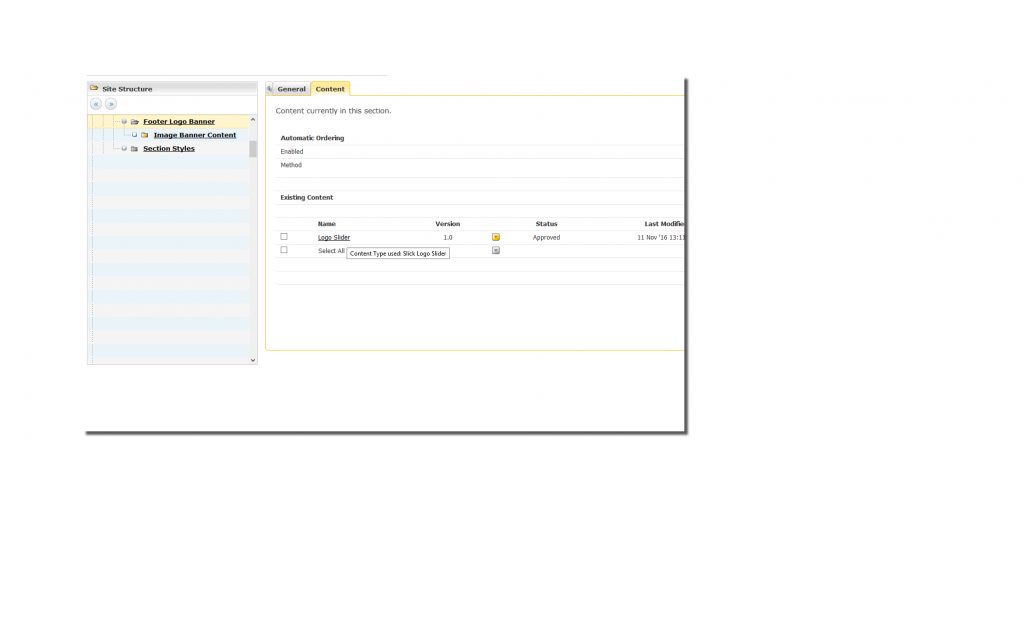Switch to the General tab
The width and height of the screenshot is (1024, 624).
click(x=291, y=89)
